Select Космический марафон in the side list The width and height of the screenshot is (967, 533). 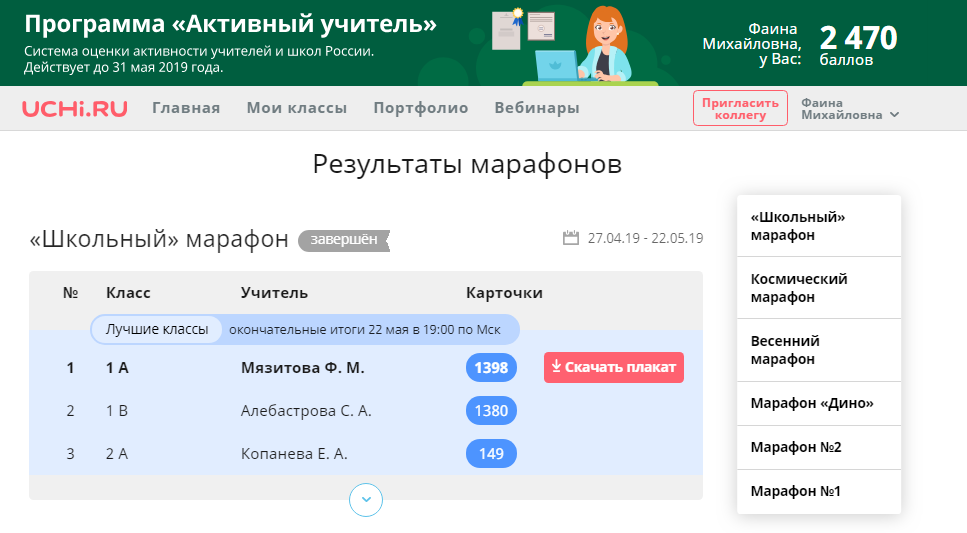(819, 287)
